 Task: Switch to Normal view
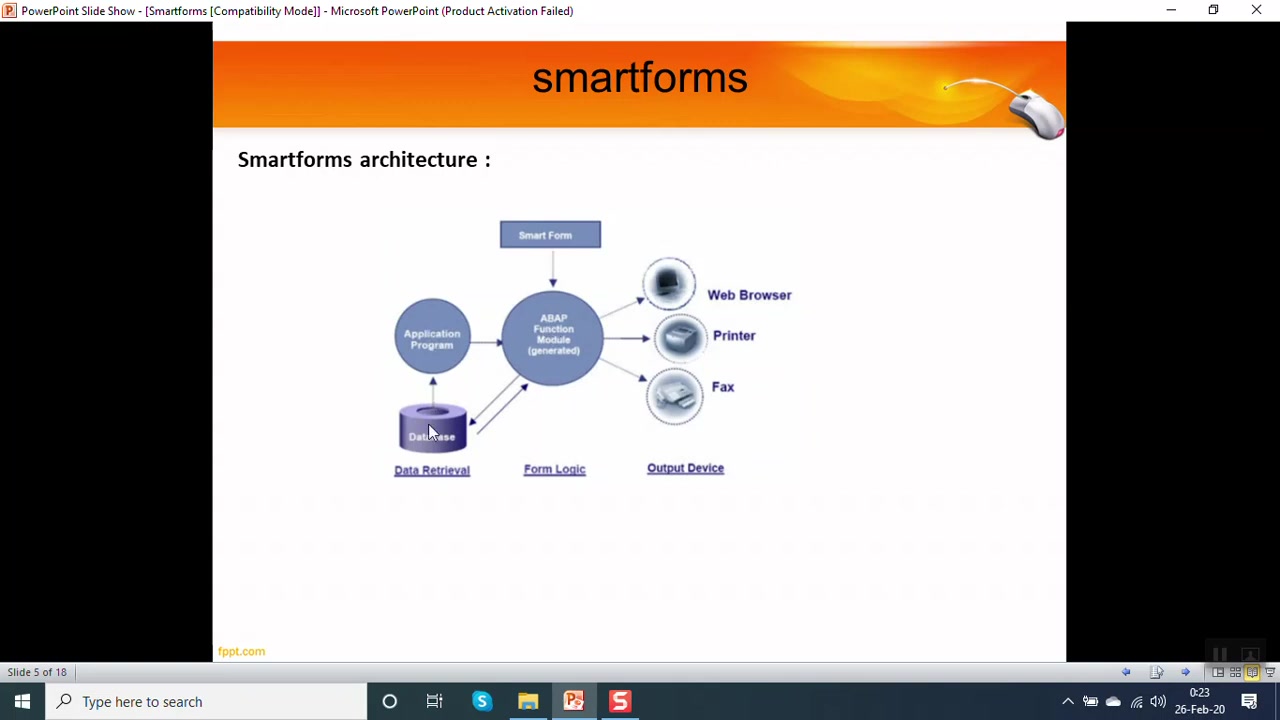[x=1218, y=672]
